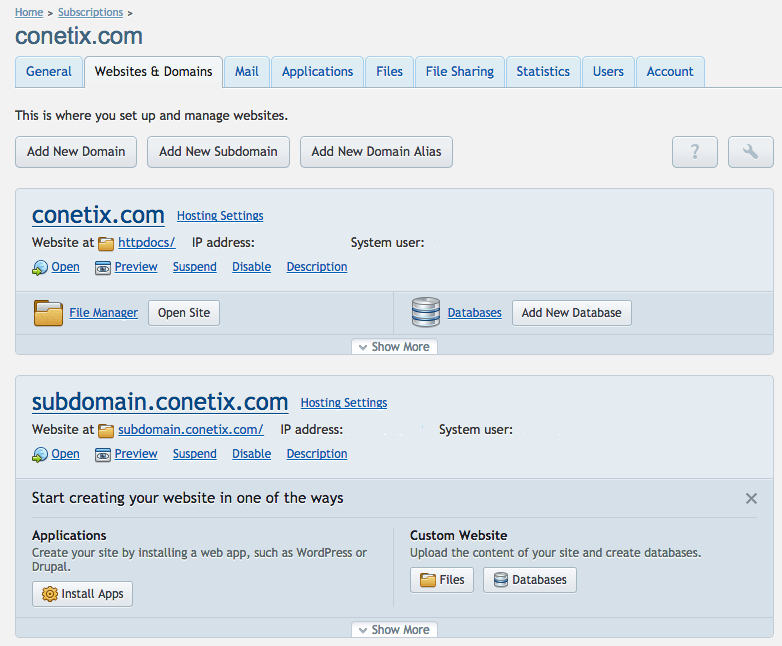
Task: Open Hosting Settings for subdomain.conetix.com
Action: pyautogui.click(x=344, y=403)
